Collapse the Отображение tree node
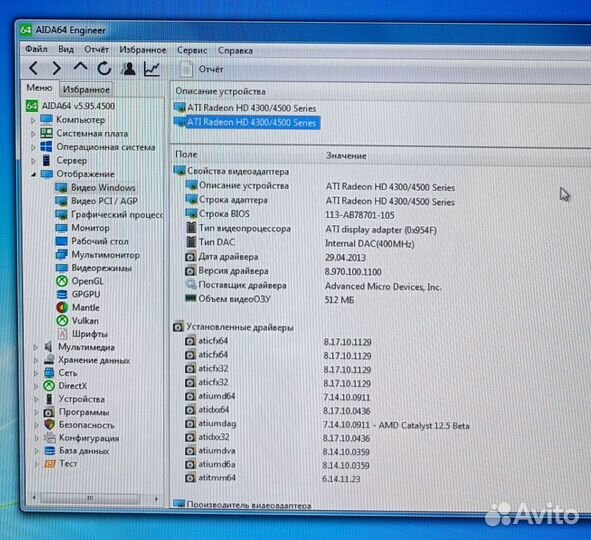Image resolution: width=591 pixels, height=540 pixels. (34, 174)
